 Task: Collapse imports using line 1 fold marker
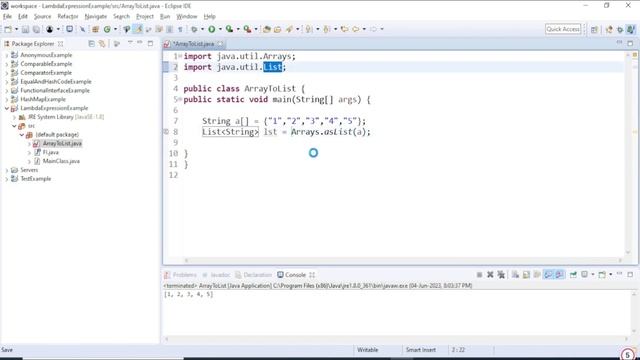180,56
